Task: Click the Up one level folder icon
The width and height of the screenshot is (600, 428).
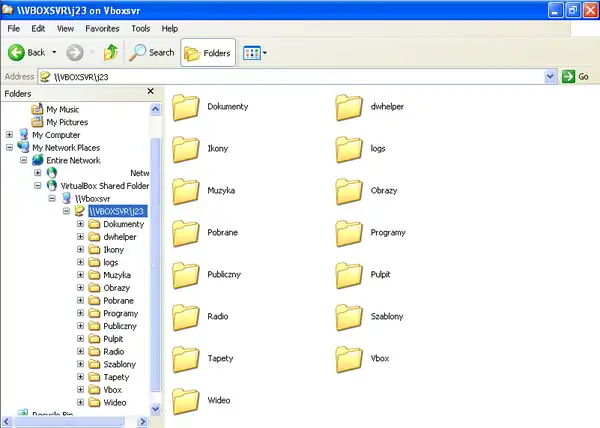Action: point(110,52)
